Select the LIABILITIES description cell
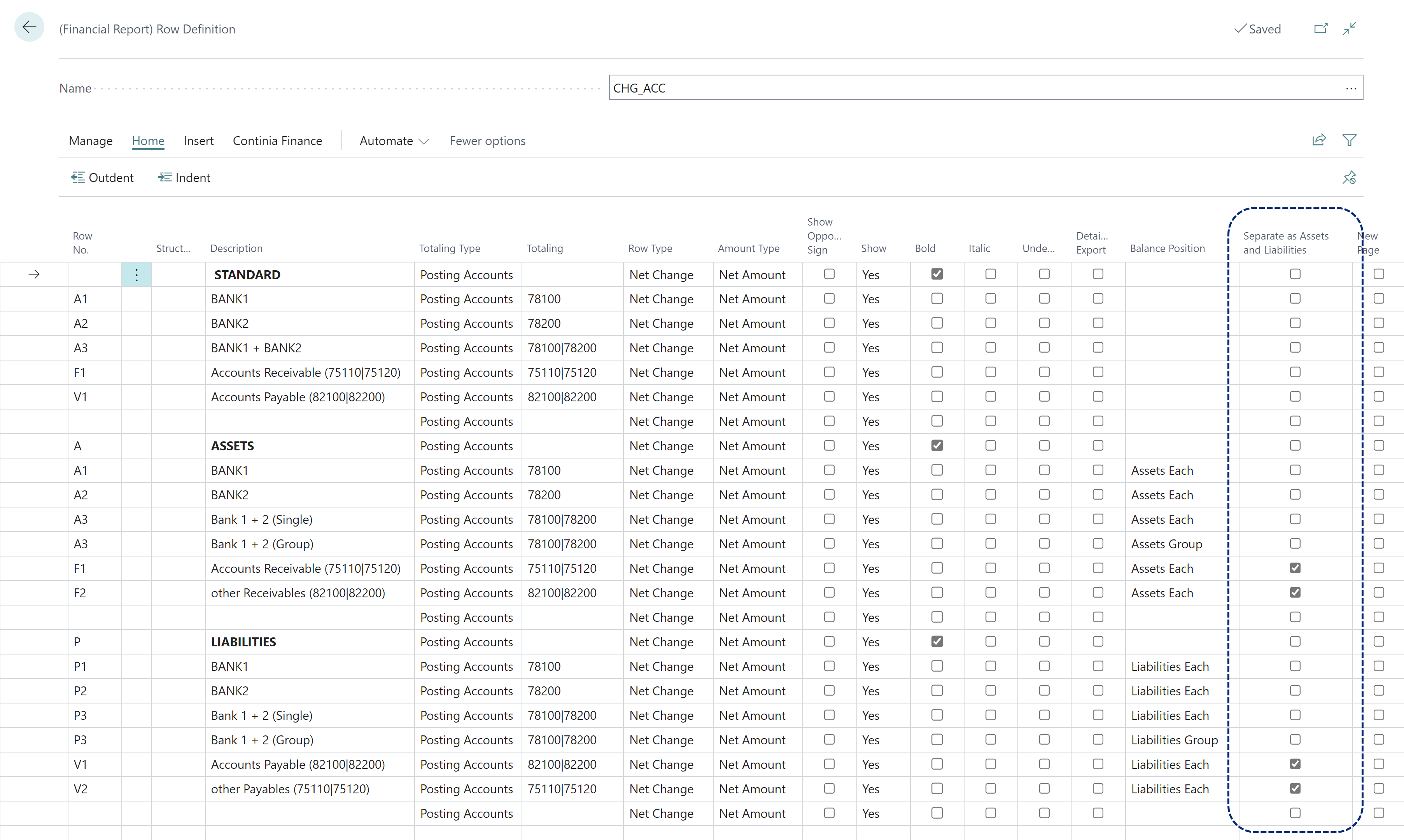This screenshot has height=840, width=1404. pos(310,642)
